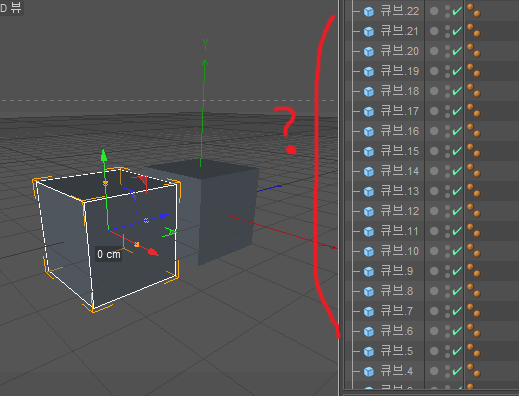Toggle the visibility dots of 큐브.18
The image size is (519, 396).
pos(447,91)
